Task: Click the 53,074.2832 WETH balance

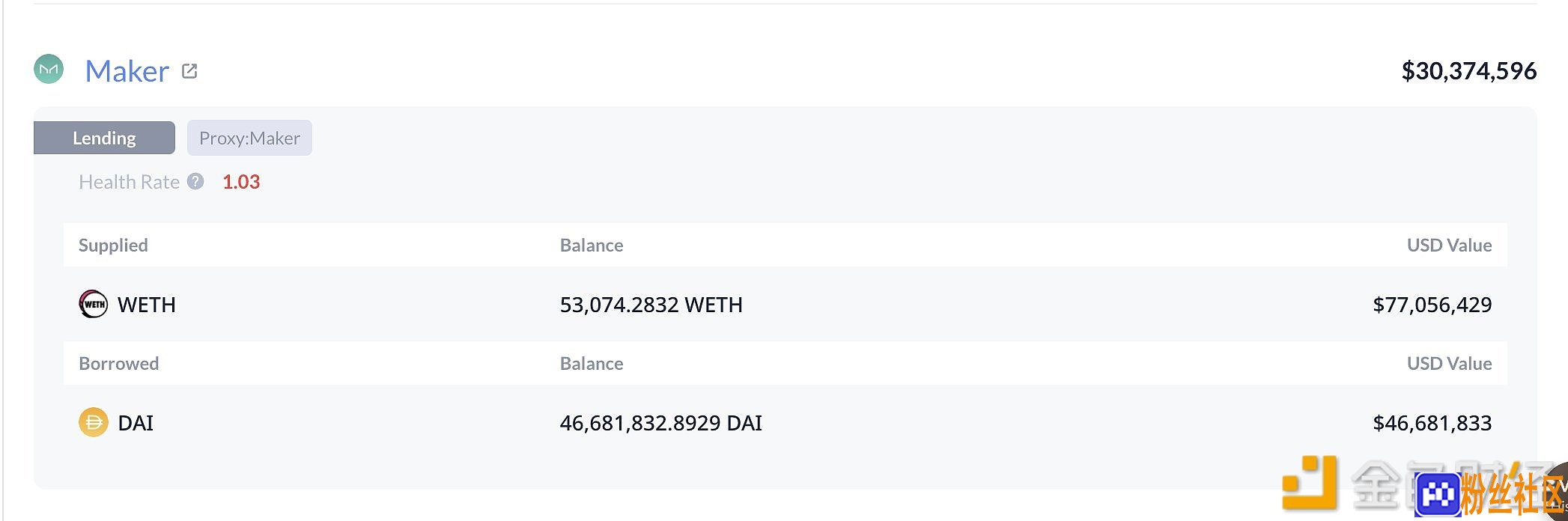Action: pyautogui.click(x=651, y=305)
